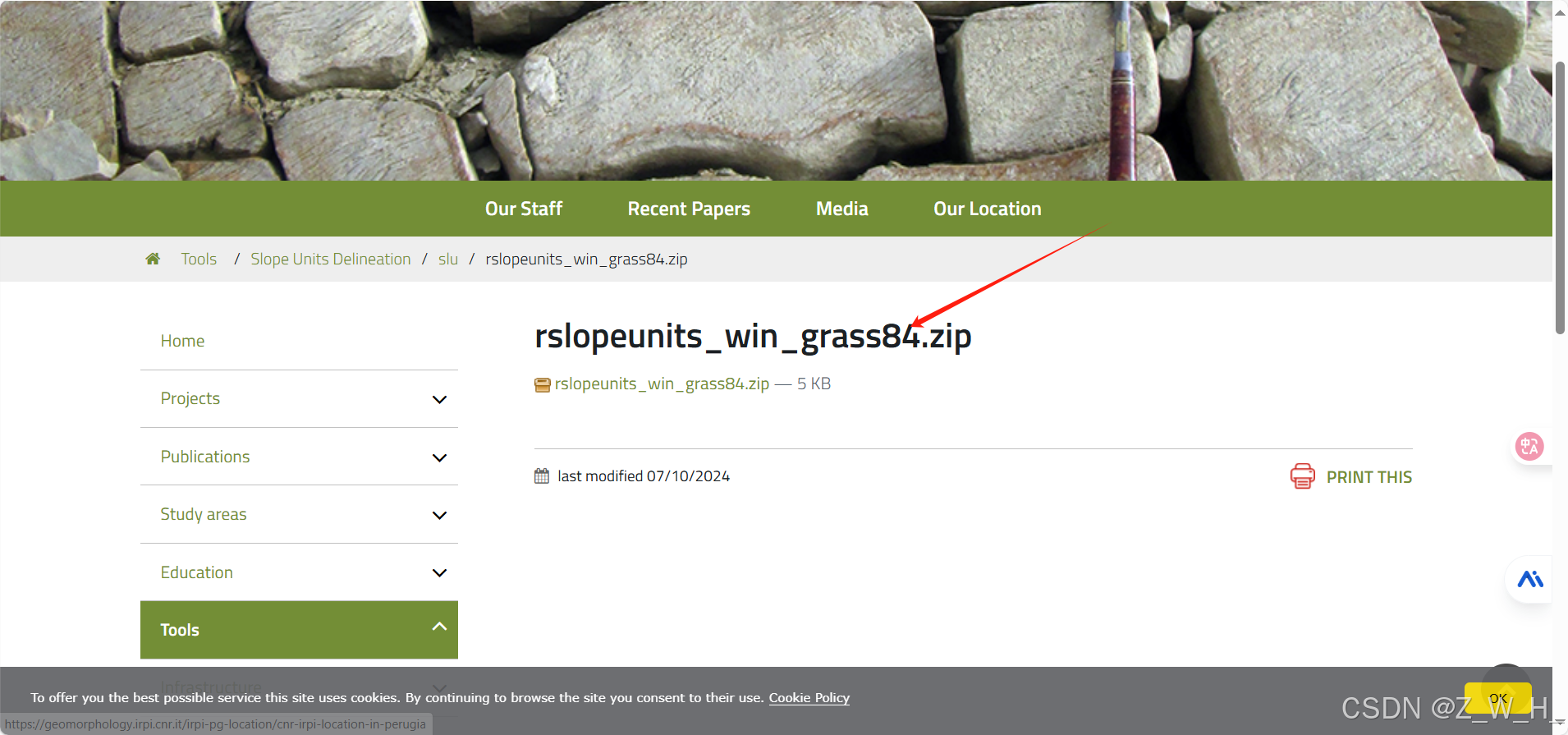Viewport: 1568px width, 735px height.
Task: Open the Our Staff menu item
Action: tap(524, 209)
